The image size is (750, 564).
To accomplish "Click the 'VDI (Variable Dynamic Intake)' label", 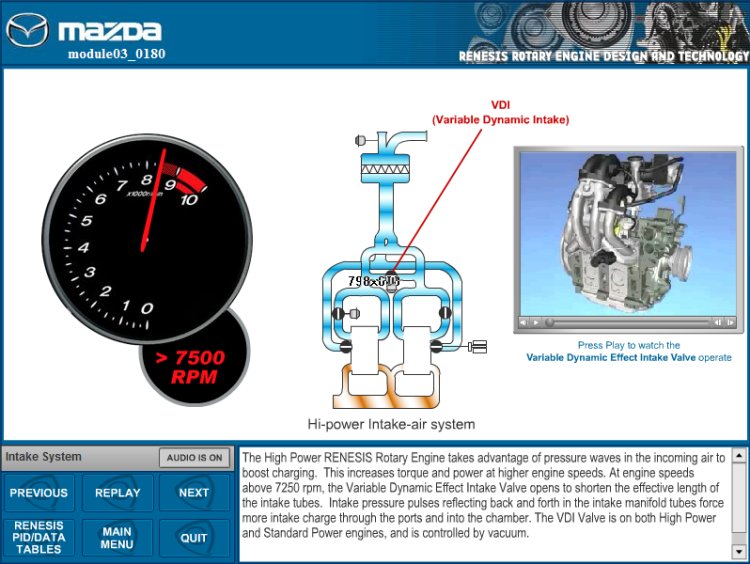I will point(500,112).
